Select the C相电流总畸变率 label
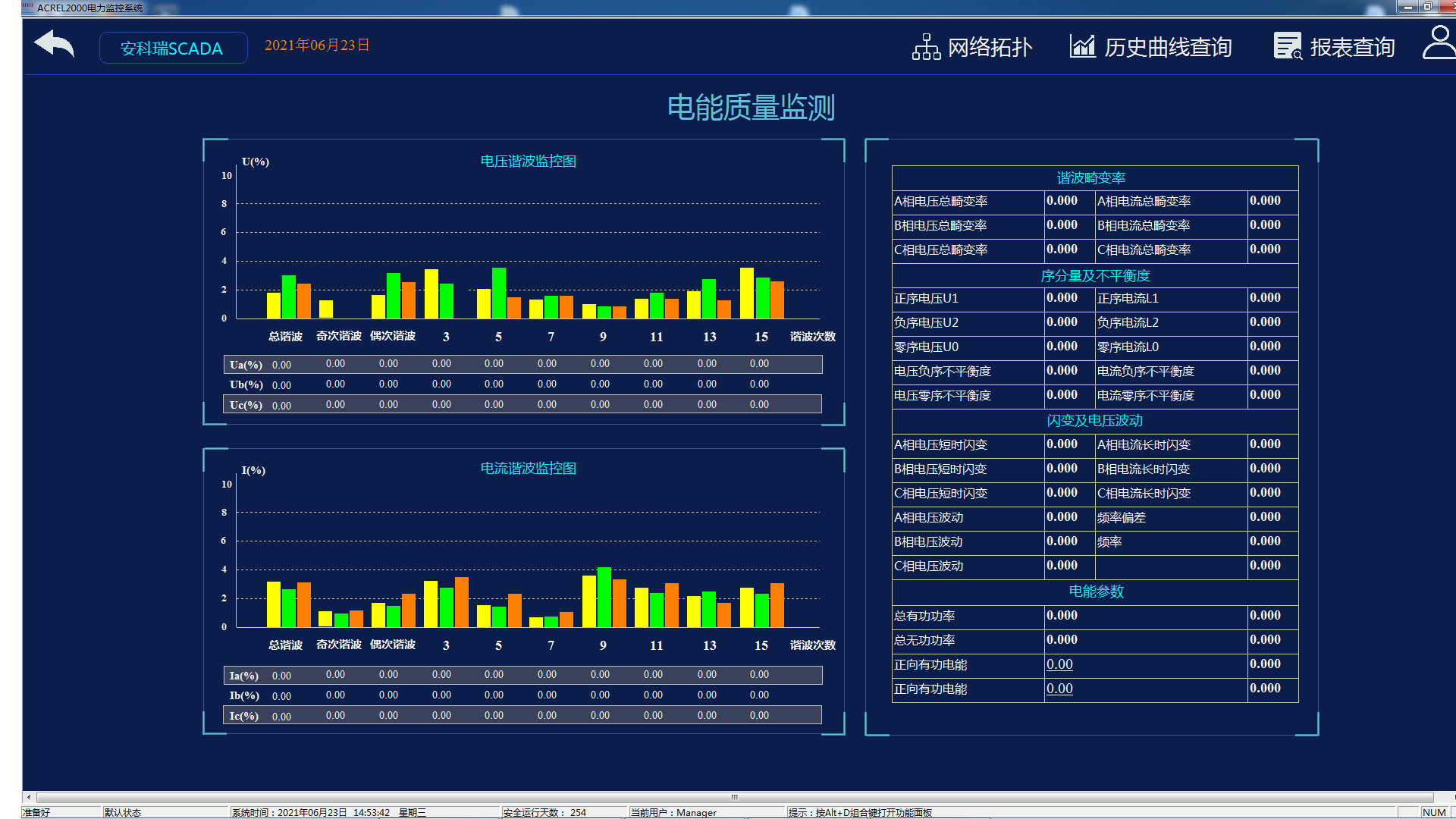The image size is (1456, 819). (1144, 250)
